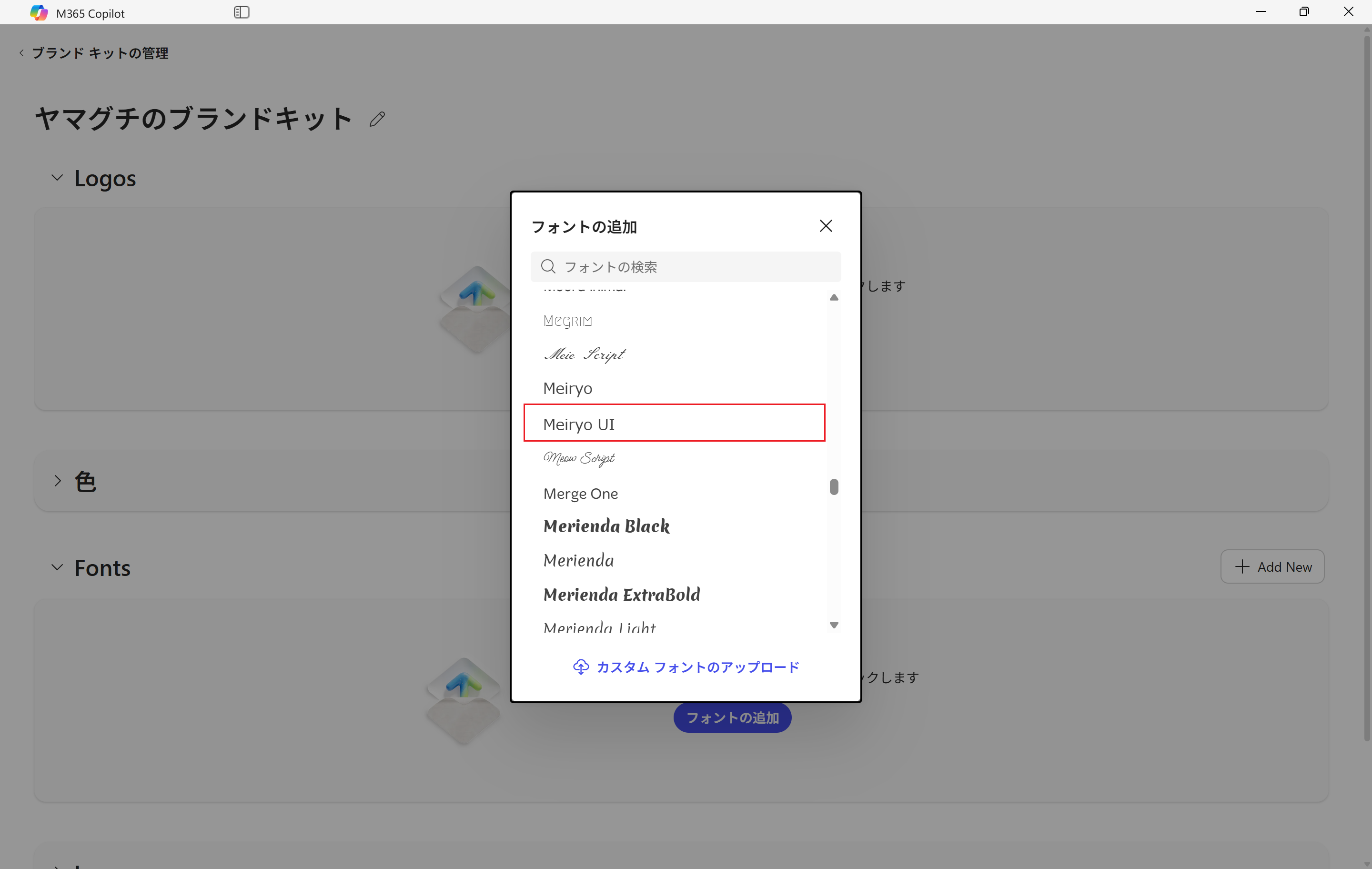Close the フォントの追加 dialog
The image size is (1372, 869).
826,226
